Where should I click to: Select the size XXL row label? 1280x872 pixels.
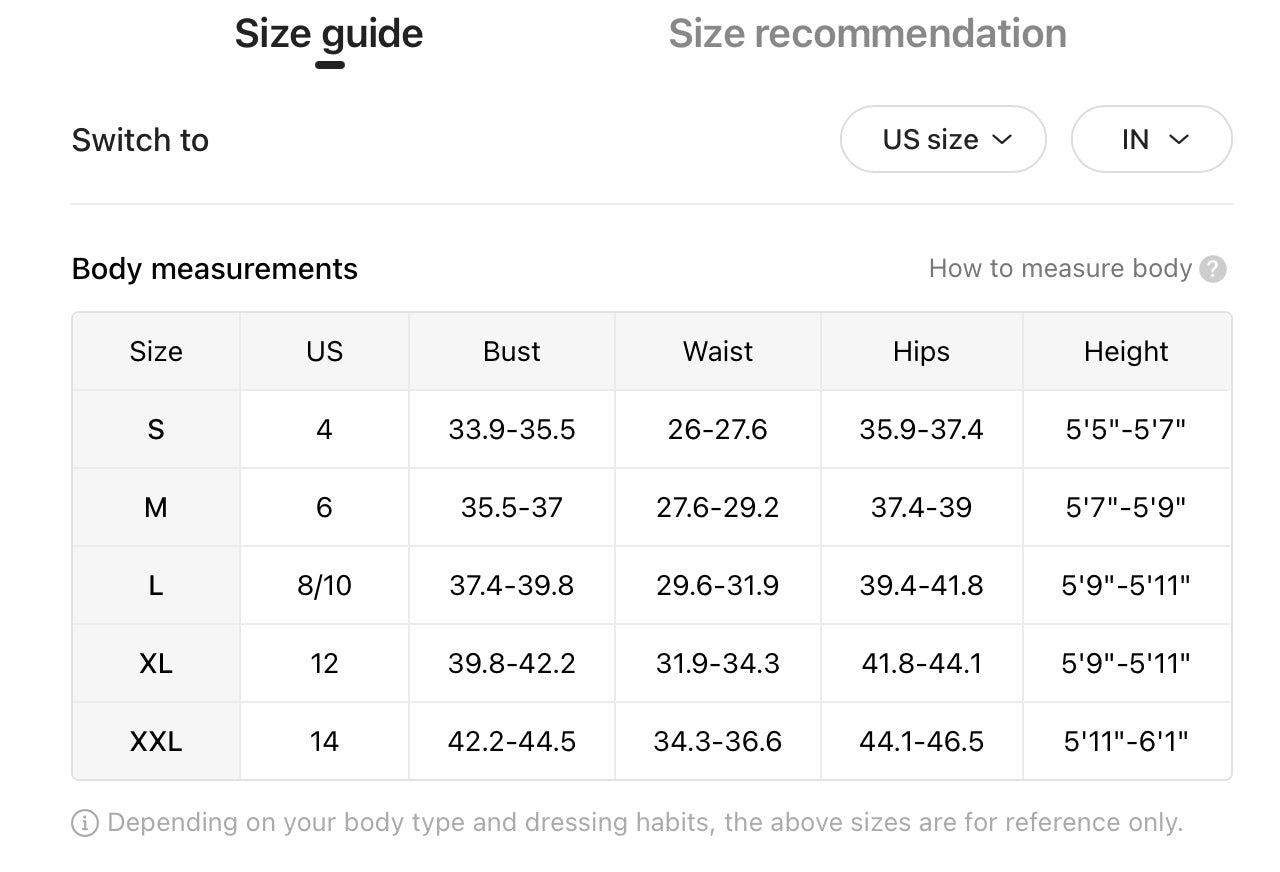point(156,741)
